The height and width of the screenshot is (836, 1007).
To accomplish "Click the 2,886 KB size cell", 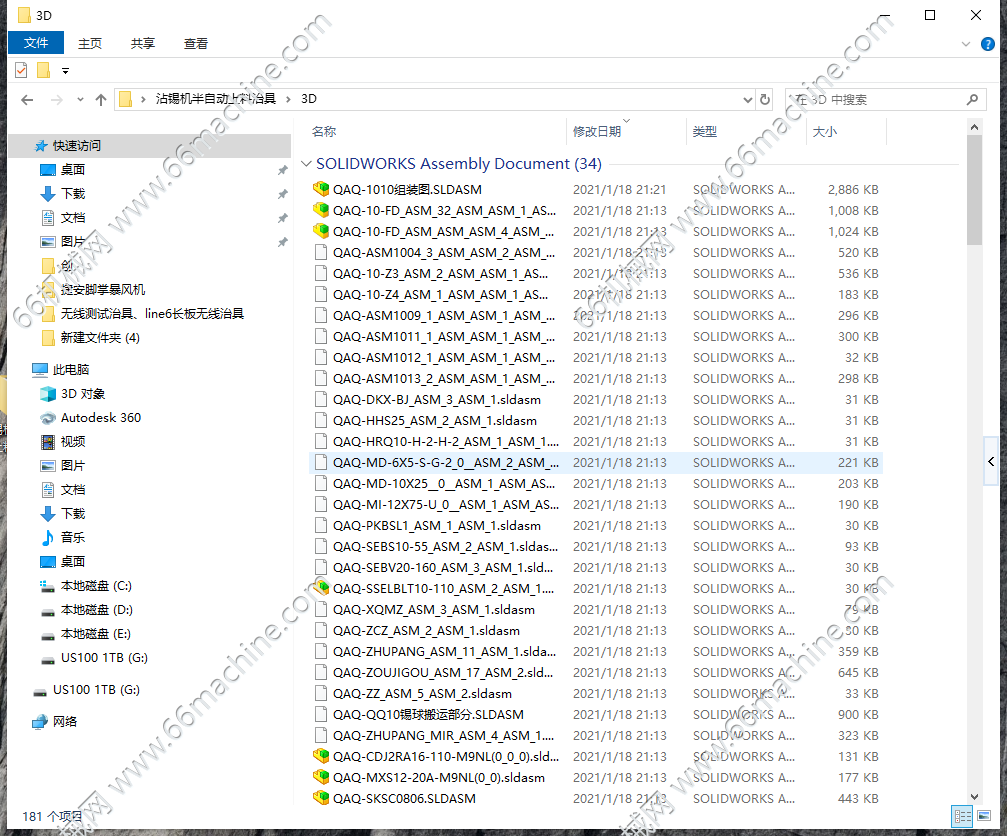I will [853, 189].
